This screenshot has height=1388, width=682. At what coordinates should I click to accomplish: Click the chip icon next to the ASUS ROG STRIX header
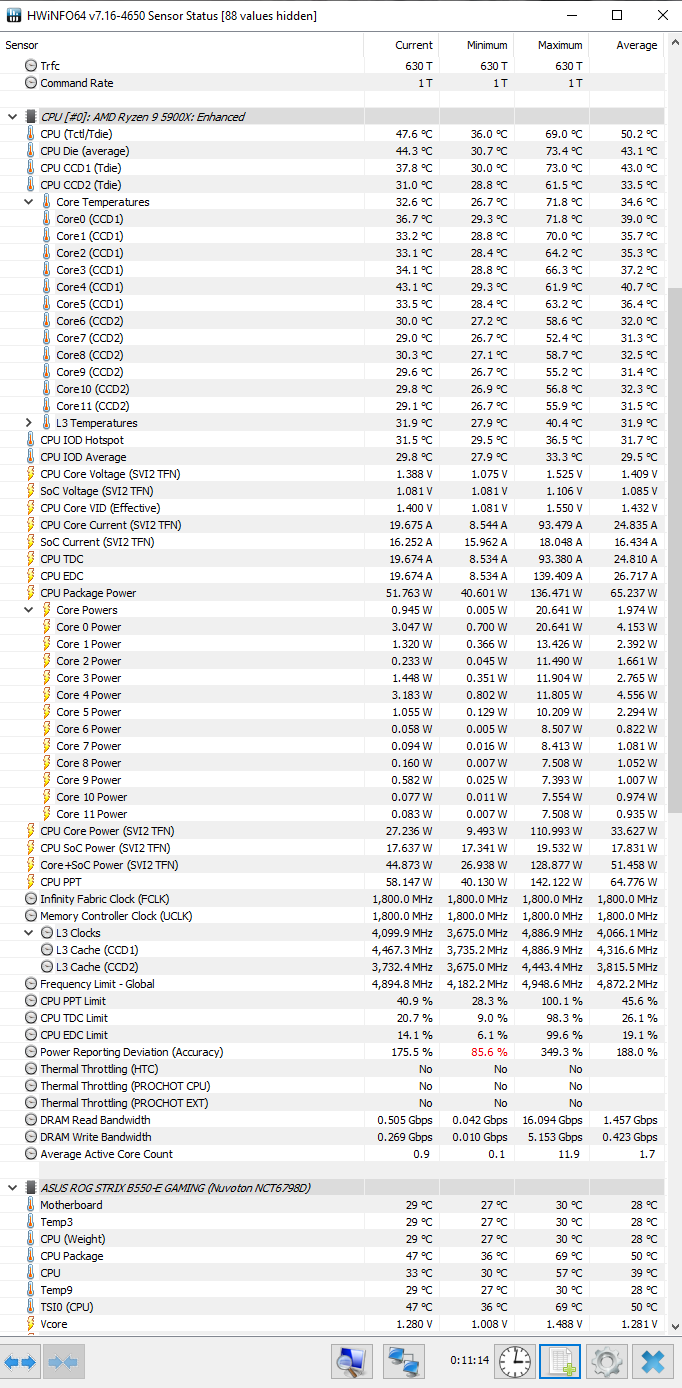click(x=30, y=1188)
